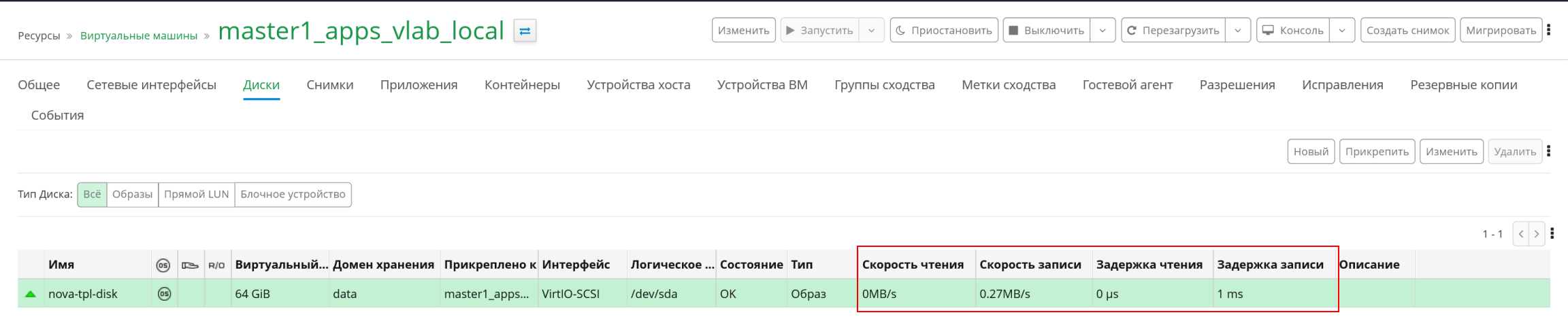Open the Гостевой агент tab

tap(1128, 85)
